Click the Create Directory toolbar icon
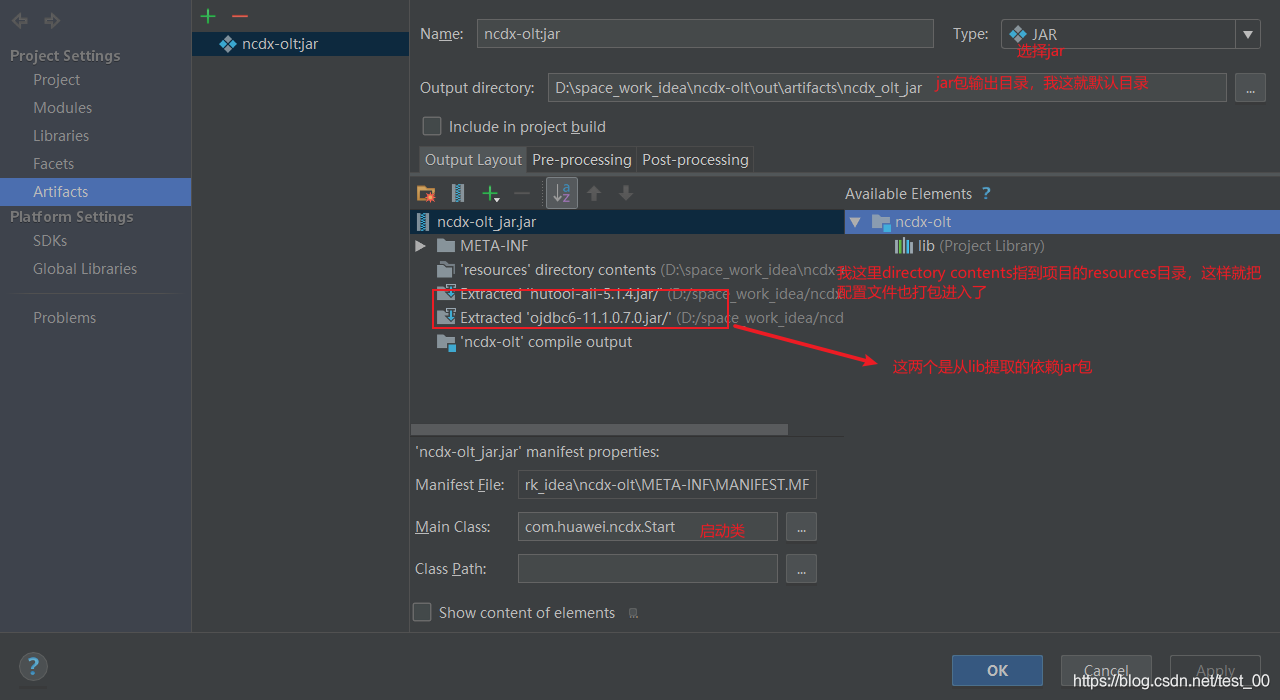The width and height of the screenshot is (1280, 700). 426,193
